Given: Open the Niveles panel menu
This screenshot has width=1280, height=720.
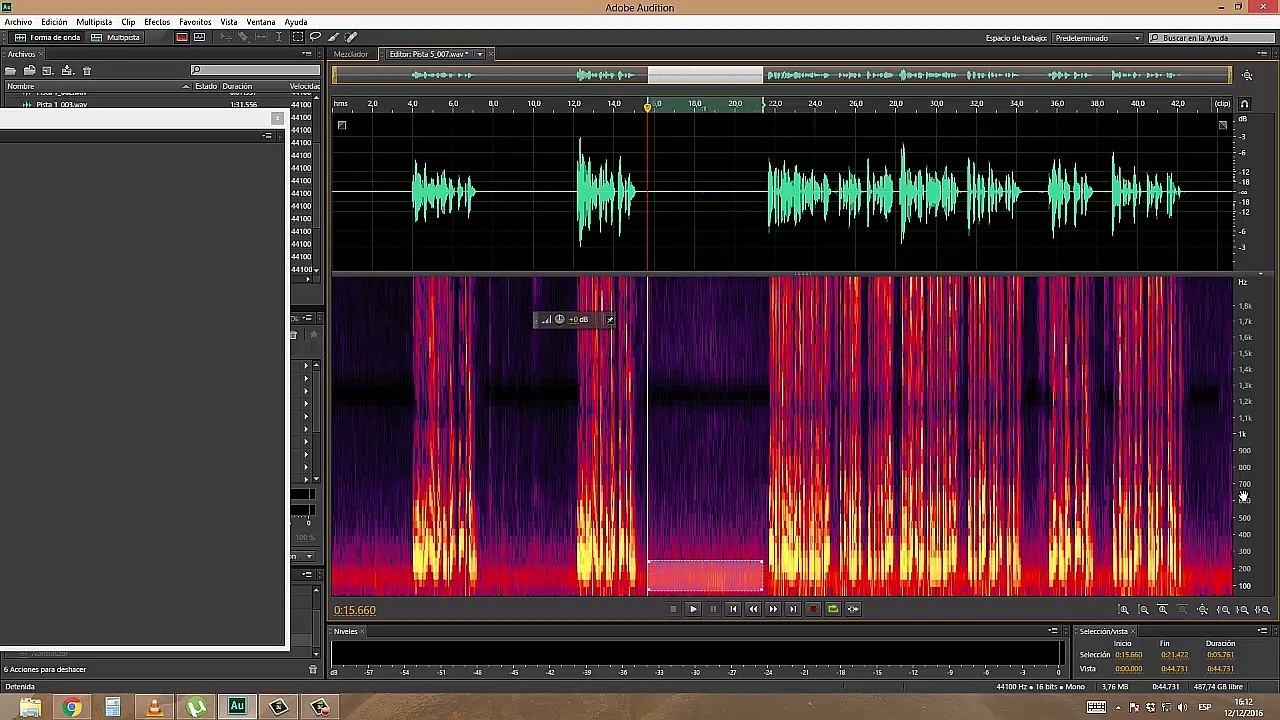Looking at the screenshot, I should [1053, 631].
